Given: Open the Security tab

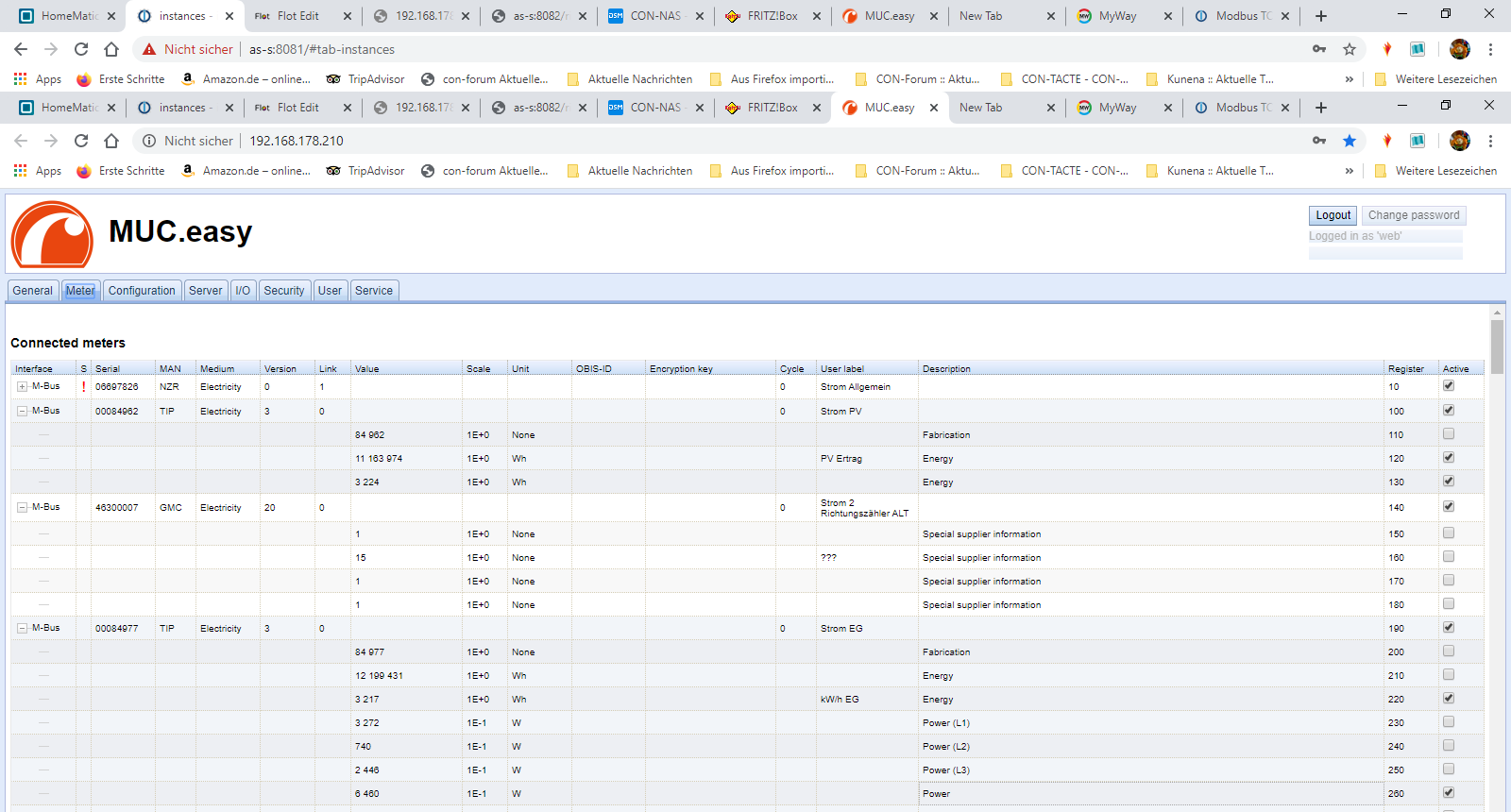Looking at the screenshot, I should 283,291.
